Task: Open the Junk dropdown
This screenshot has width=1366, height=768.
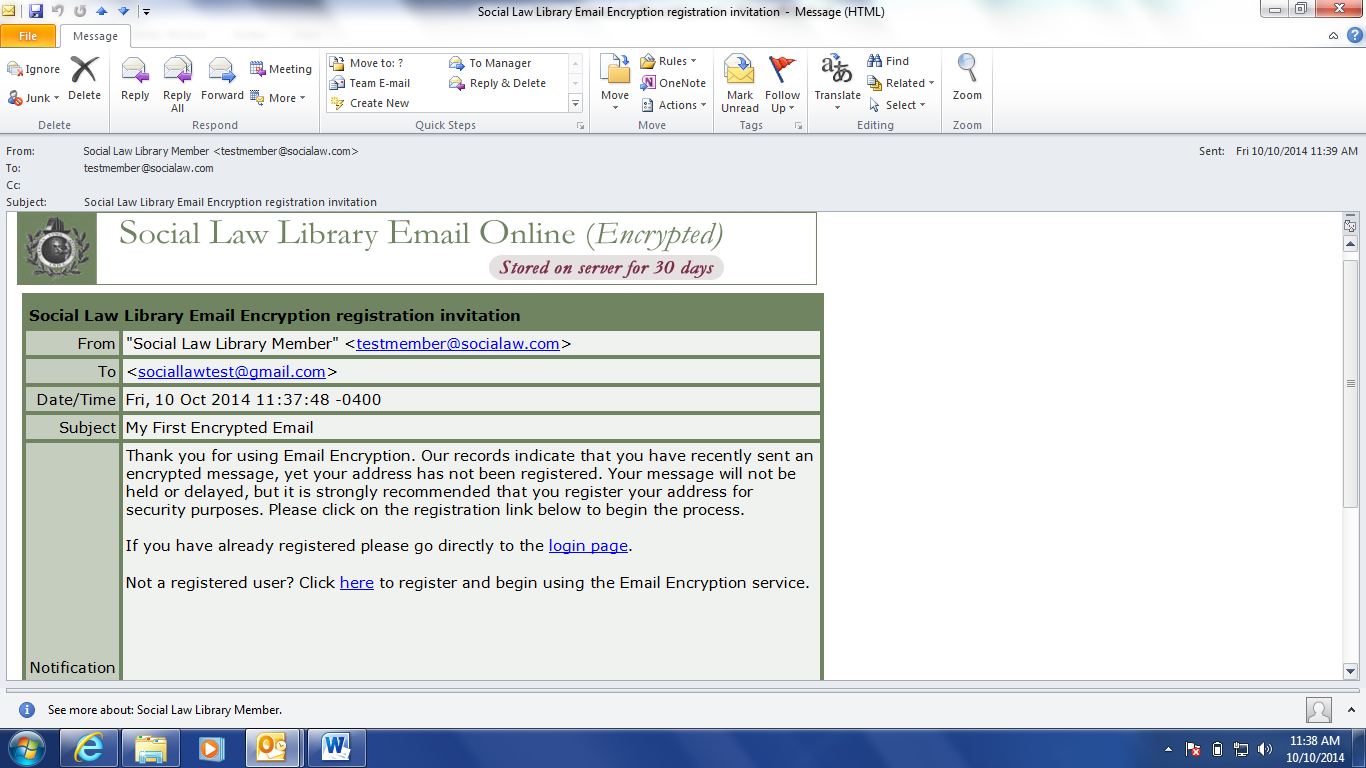Action: 34,98
